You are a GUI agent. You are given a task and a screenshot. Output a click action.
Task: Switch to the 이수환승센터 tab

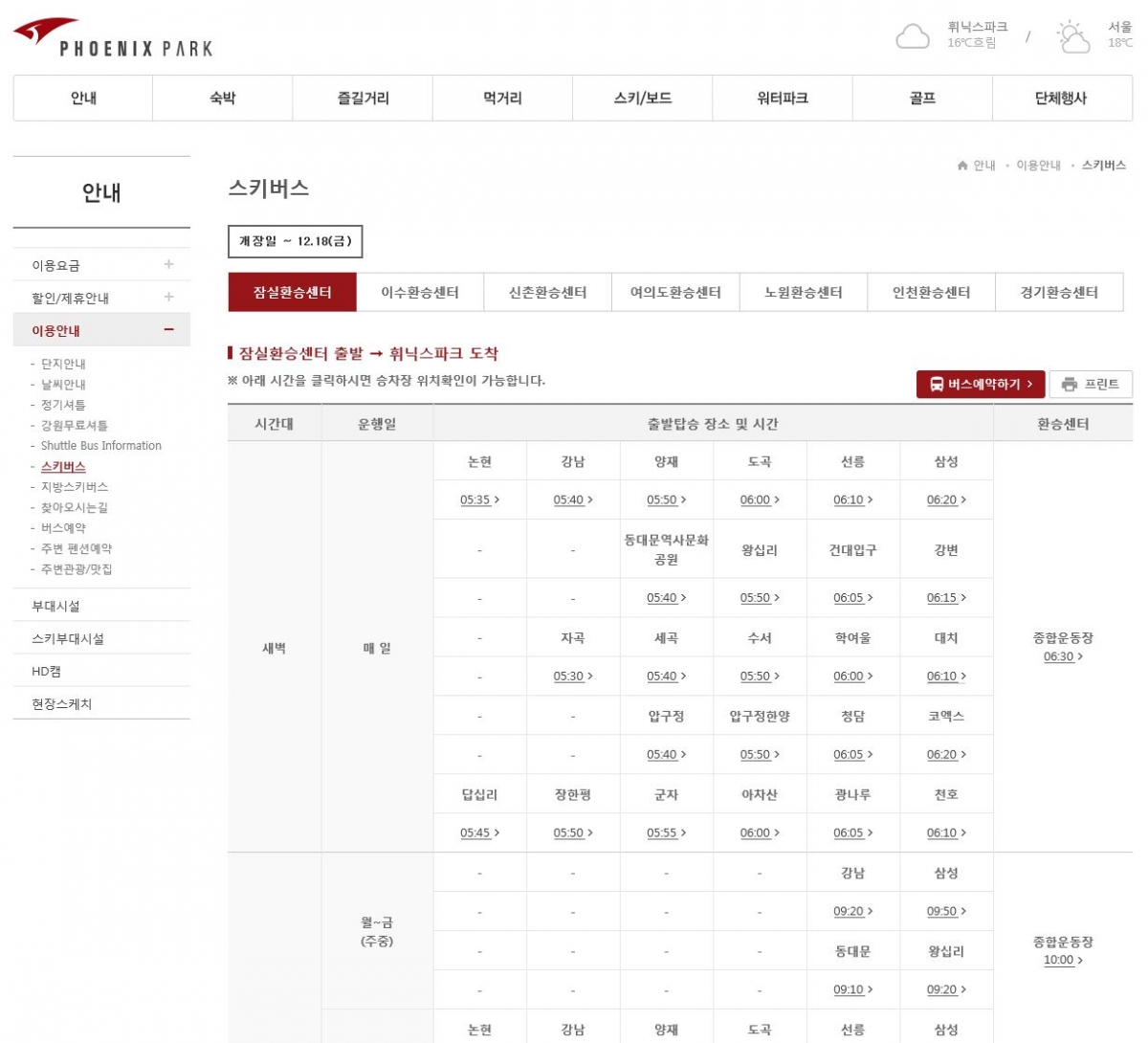420,293
